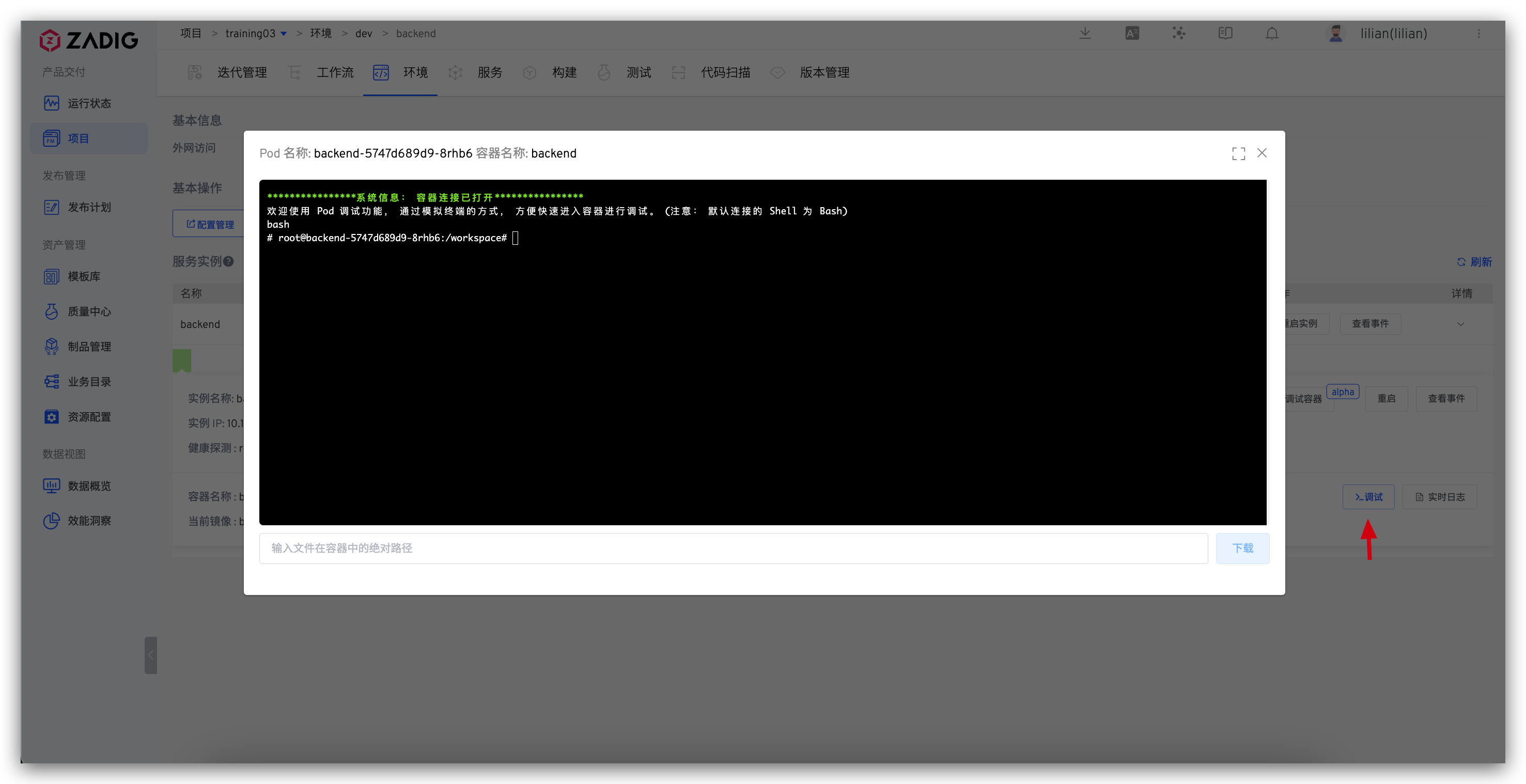The width and height of the screenshot is (1526, 784).
Task: Click the download icon in top bar
Action: (1085, 33)
